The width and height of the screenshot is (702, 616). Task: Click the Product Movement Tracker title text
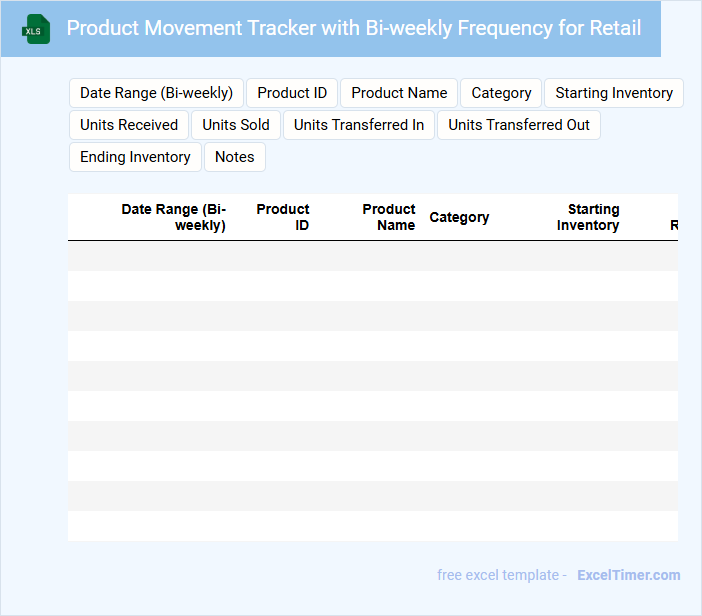pyautogui.click(x=354, y=28)
